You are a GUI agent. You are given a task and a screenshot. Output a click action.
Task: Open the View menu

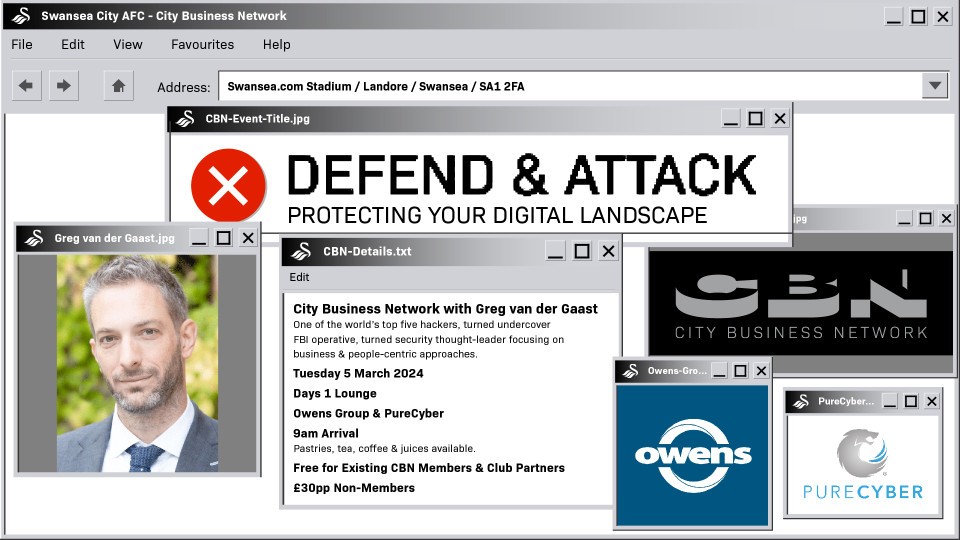[128, 44]
